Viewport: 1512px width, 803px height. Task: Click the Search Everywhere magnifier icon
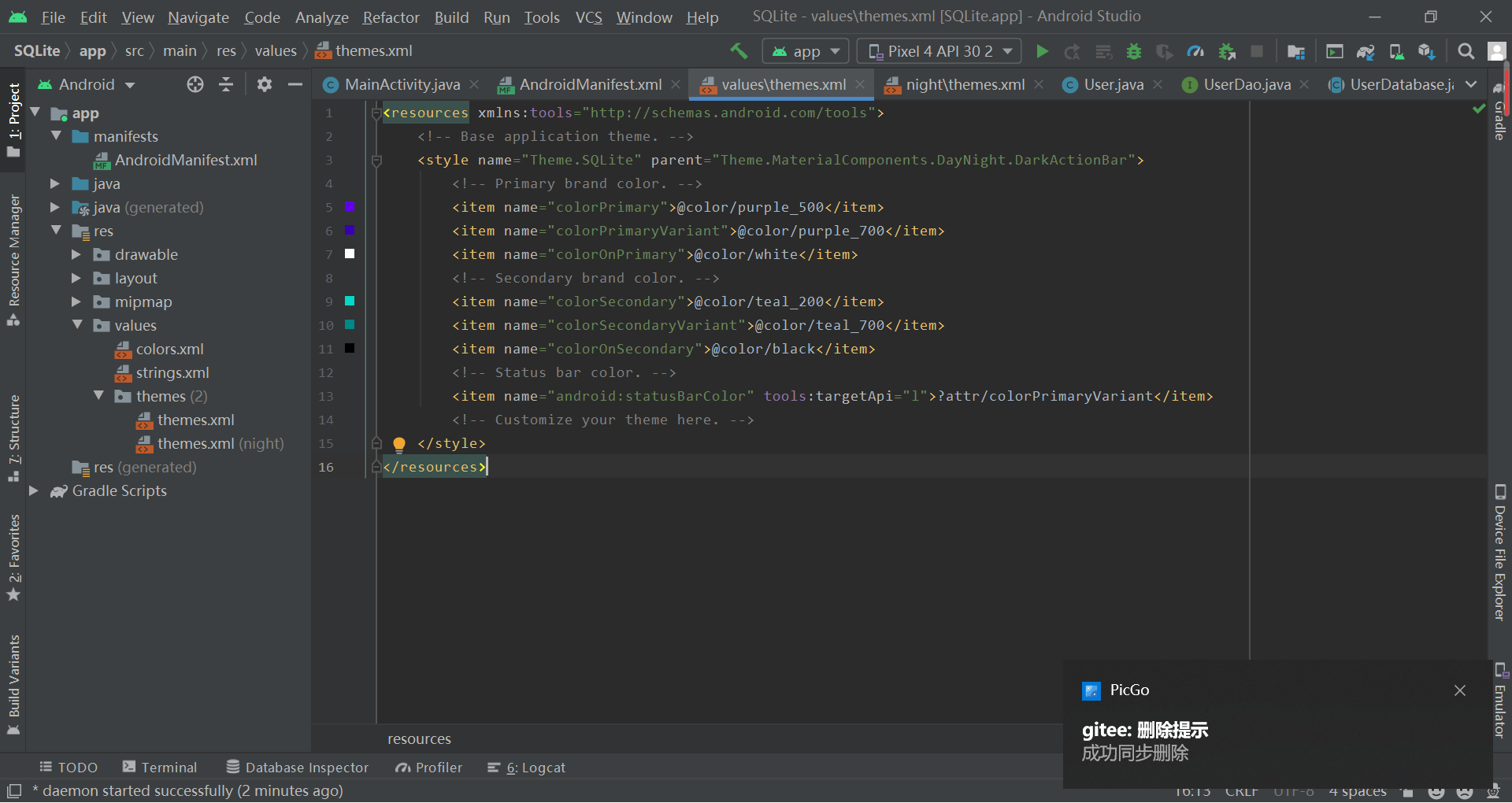click(1466, 51)
